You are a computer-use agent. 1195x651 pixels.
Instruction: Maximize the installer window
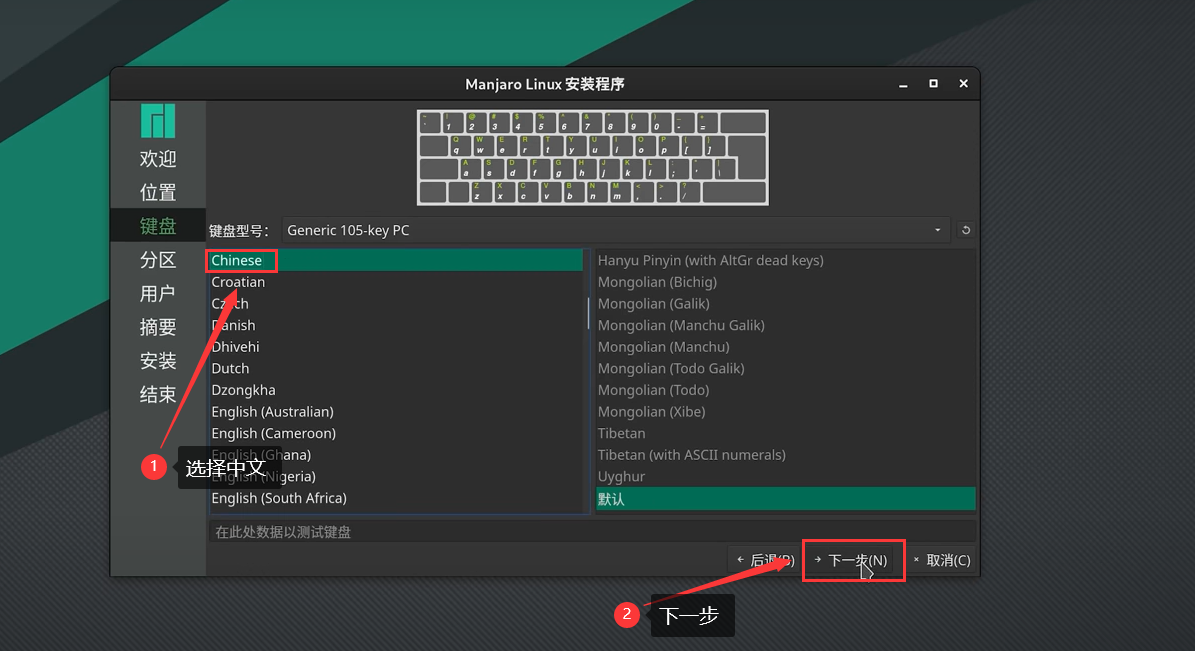click(933, 84)
